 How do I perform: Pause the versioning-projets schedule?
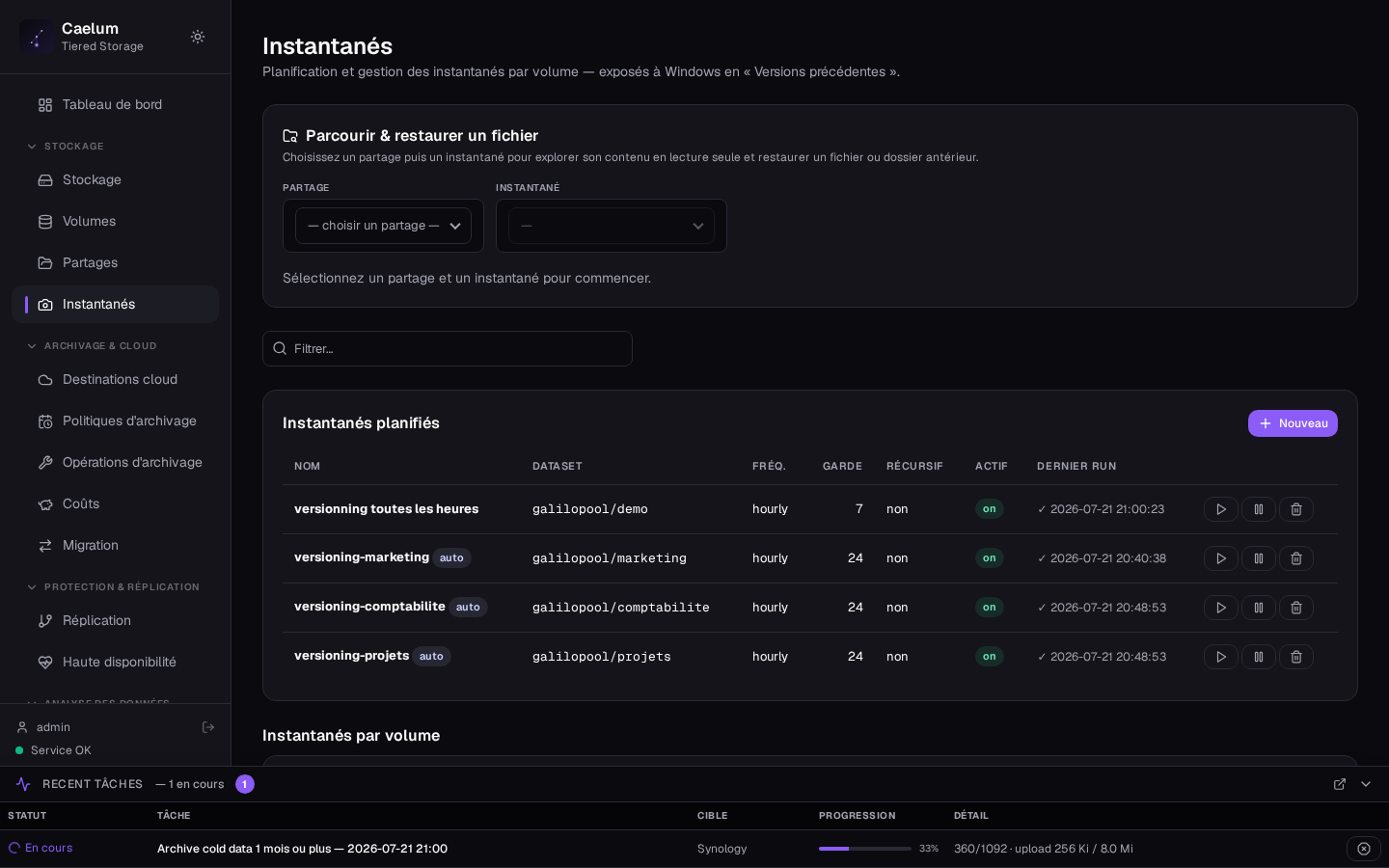click(x=1259, y=657)
